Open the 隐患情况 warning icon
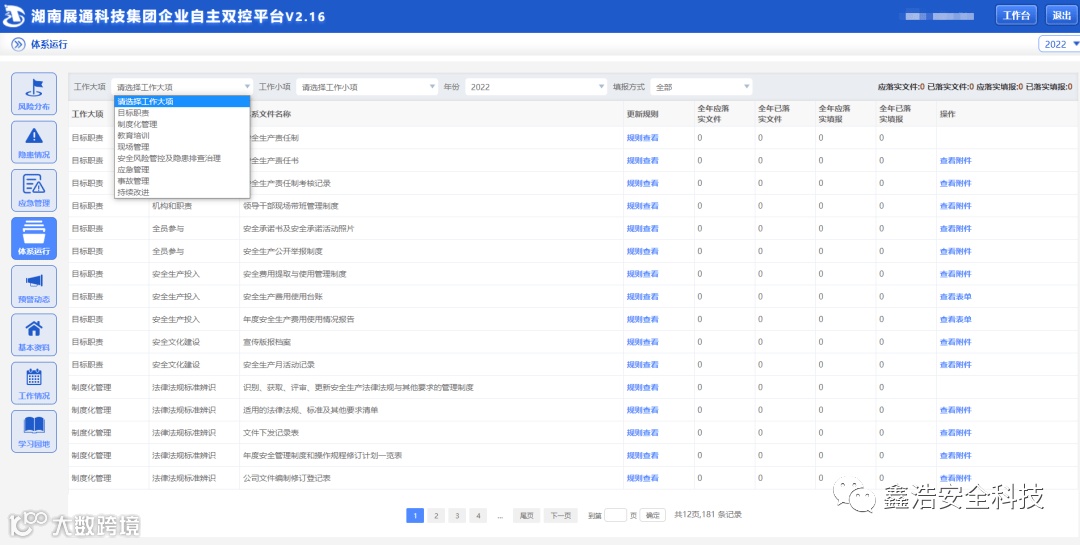The image size is (1080, 545). [x=34, y=142]
